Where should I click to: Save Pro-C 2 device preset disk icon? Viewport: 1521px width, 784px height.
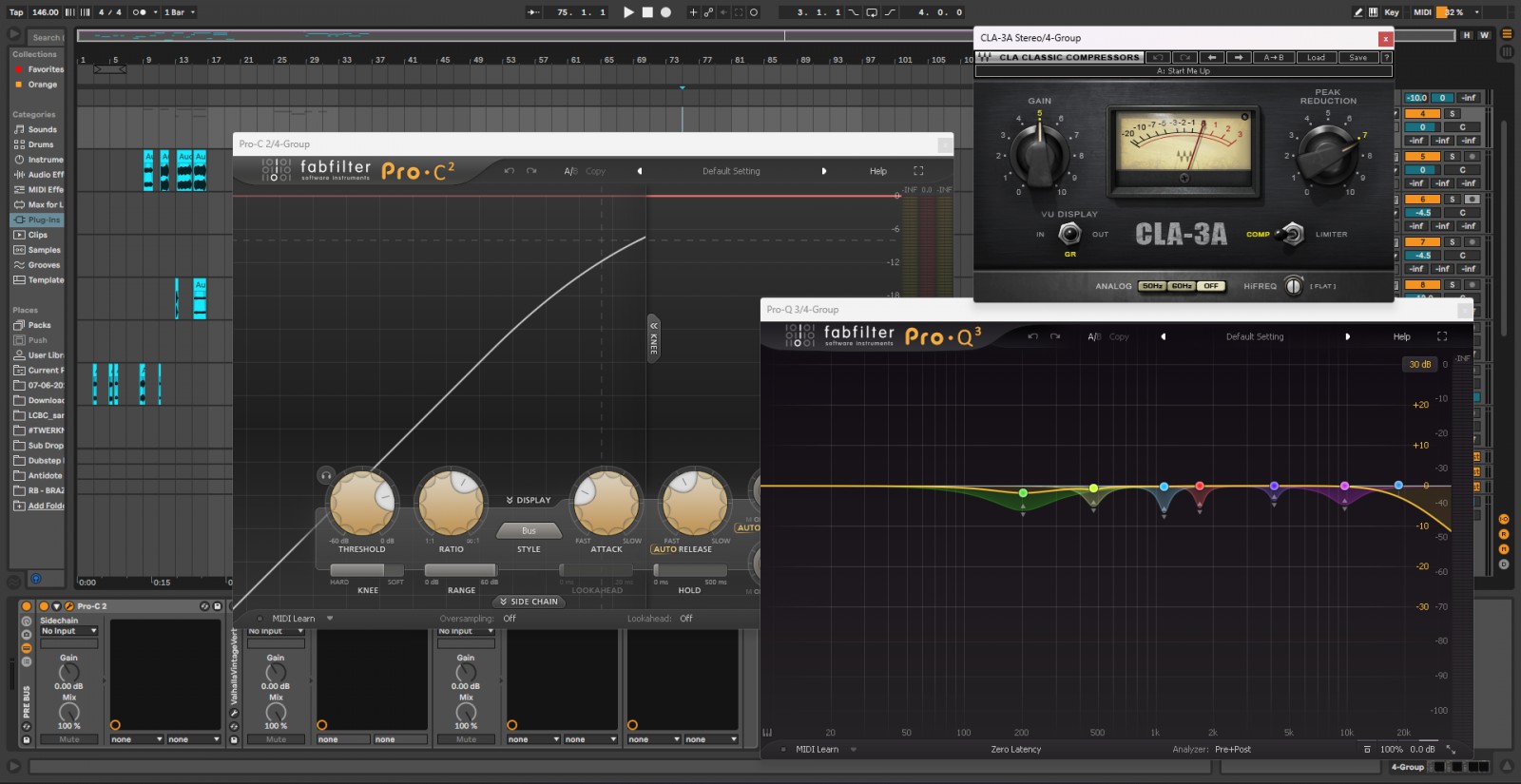pos(217,606)
